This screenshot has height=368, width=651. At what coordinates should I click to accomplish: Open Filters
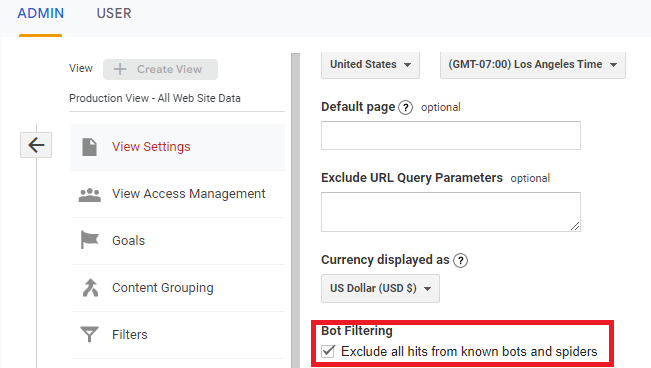[x=178, y=335]
